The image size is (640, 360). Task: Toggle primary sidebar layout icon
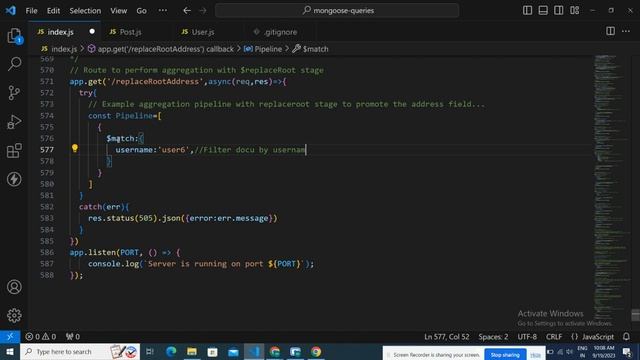coord(527,10)
